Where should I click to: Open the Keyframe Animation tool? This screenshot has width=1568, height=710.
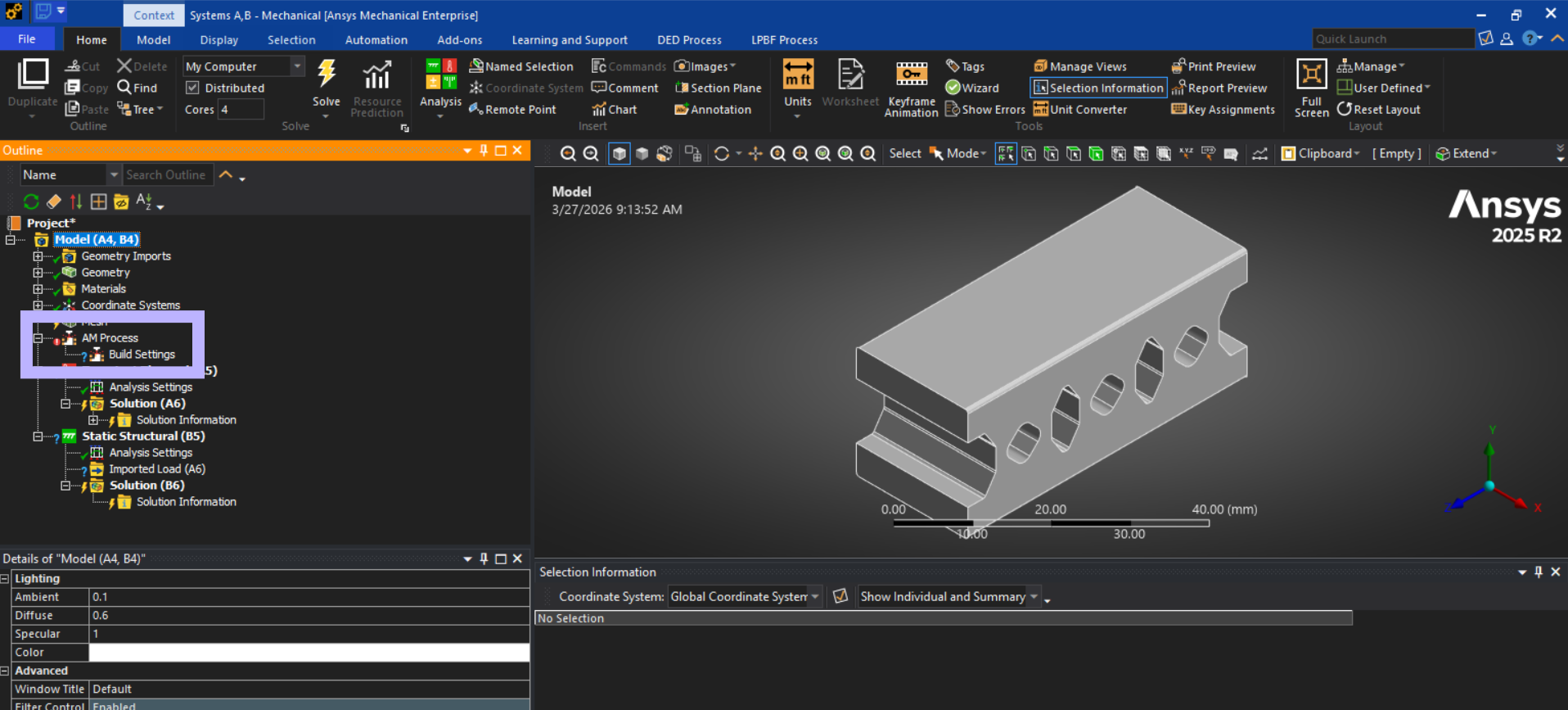(911, 88)
